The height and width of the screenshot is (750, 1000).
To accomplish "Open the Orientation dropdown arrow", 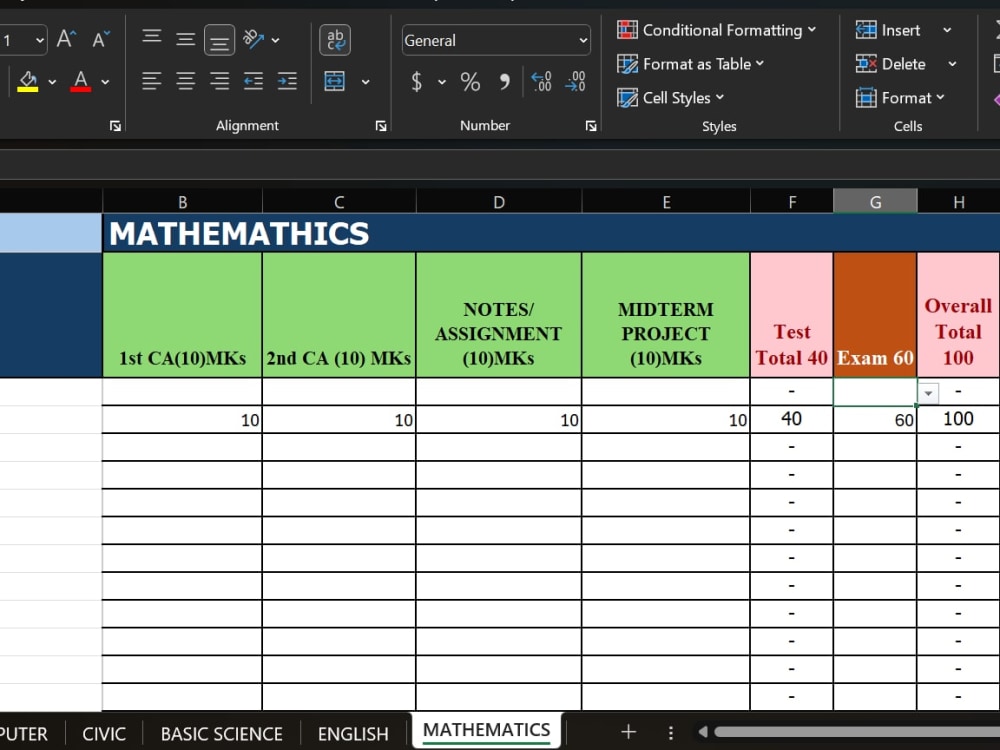I will [276, 40].
